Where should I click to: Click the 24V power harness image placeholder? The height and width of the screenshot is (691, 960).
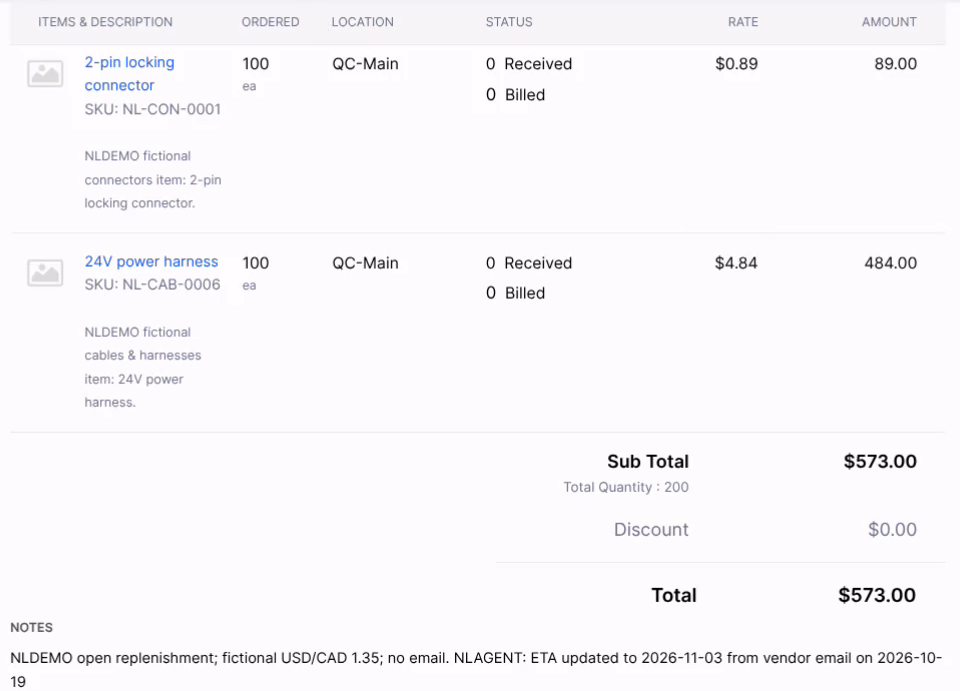[x=45, y=272]
